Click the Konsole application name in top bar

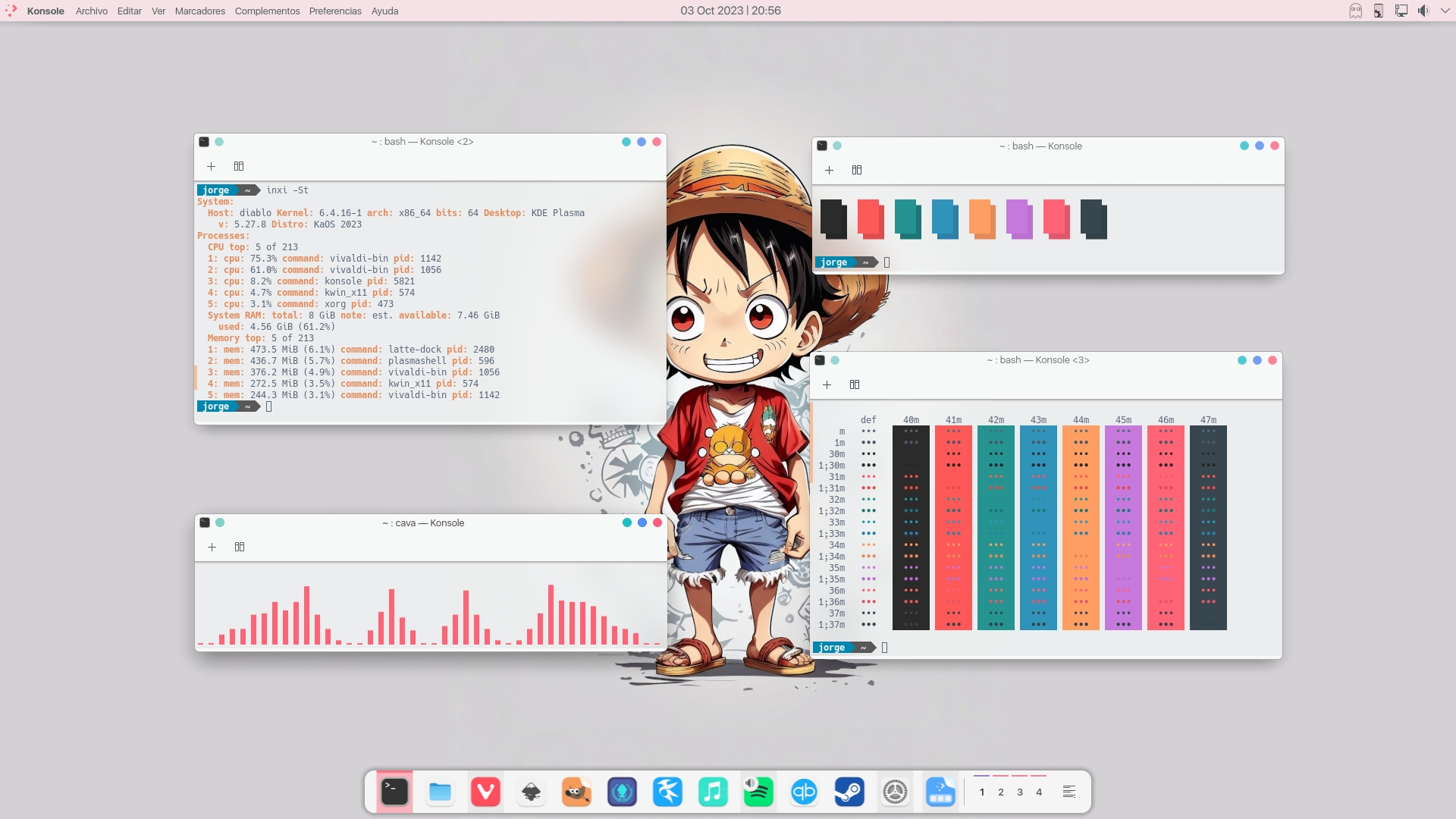pos(45,11)
